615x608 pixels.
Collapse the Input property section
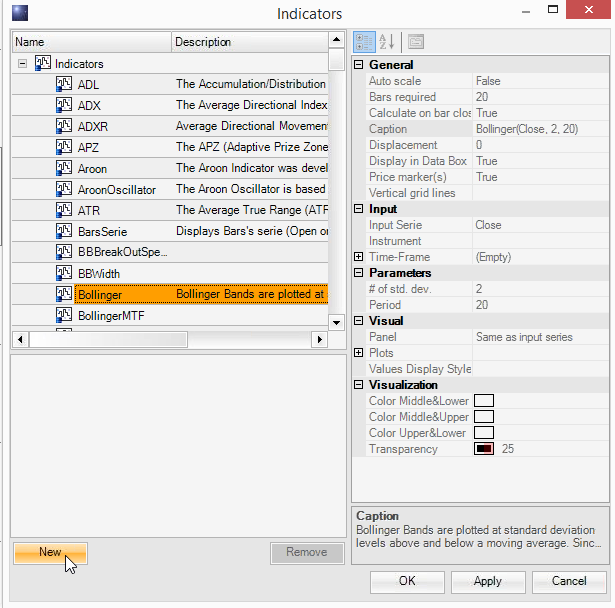pos(358,209)
